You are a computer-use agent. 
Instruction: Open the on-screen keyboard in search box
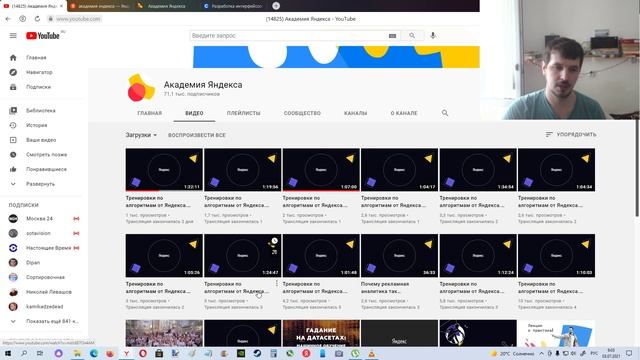(392, 36)
